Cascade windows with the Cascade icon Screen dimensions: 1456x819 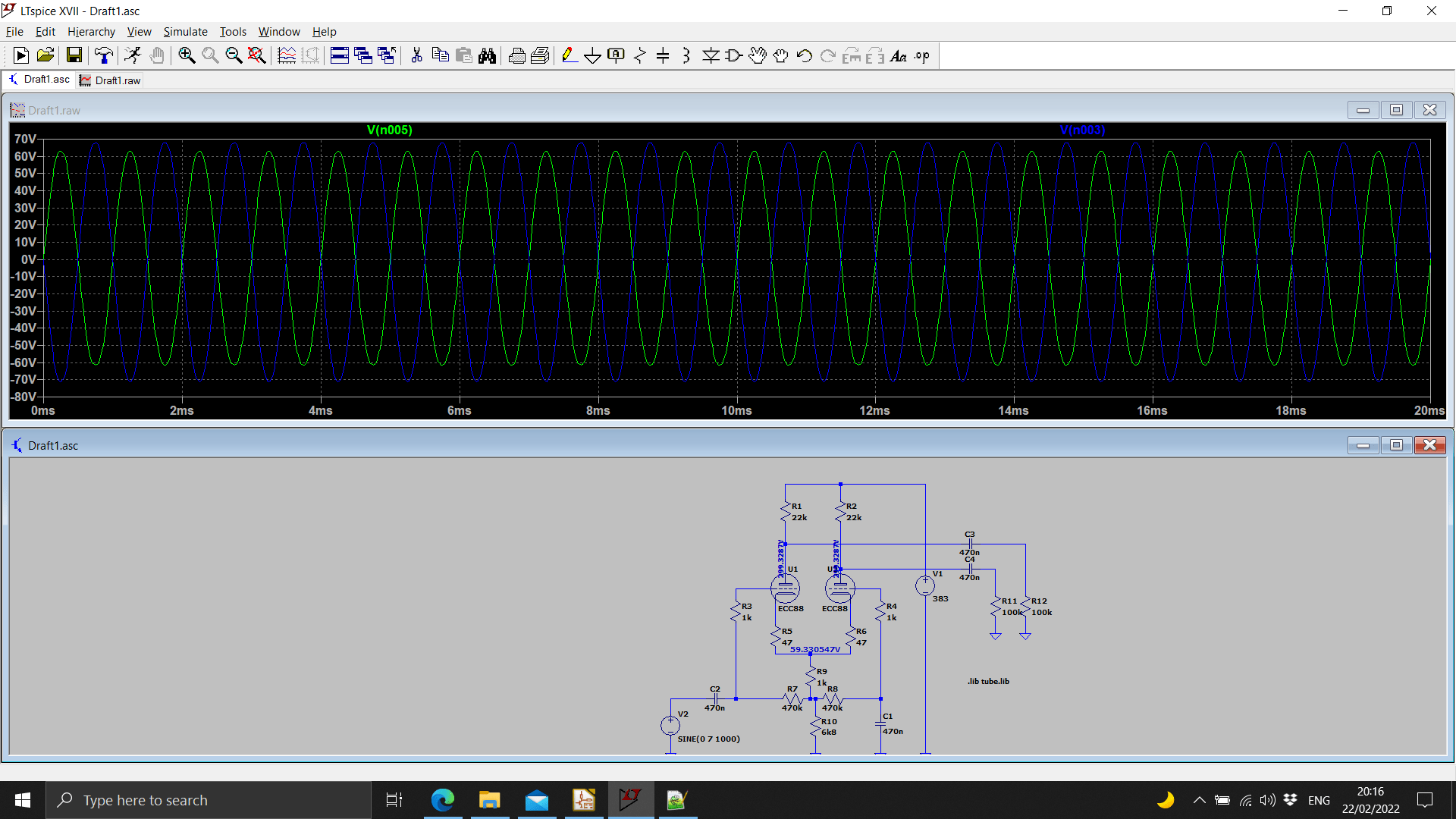(363, 55)
